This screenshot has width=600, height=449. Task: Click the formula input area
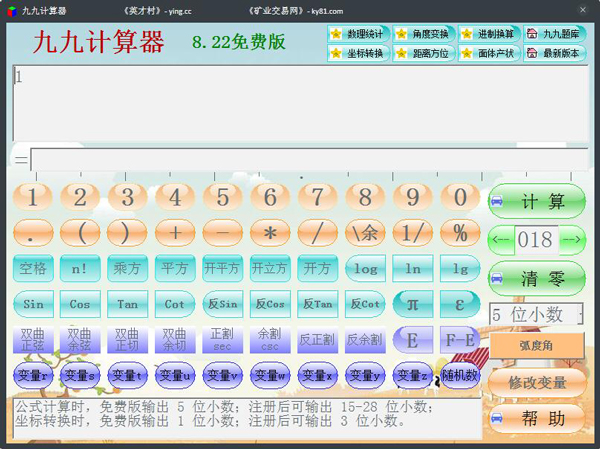301,103
